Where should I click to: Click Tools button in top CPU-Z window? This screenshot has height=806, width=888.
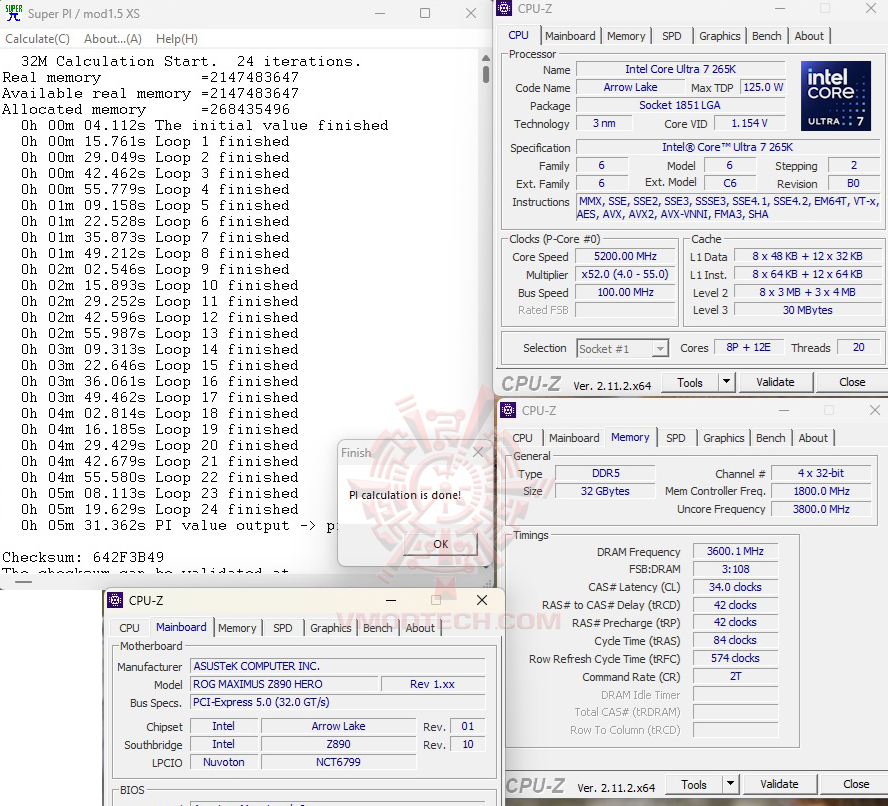coord(690,382)
